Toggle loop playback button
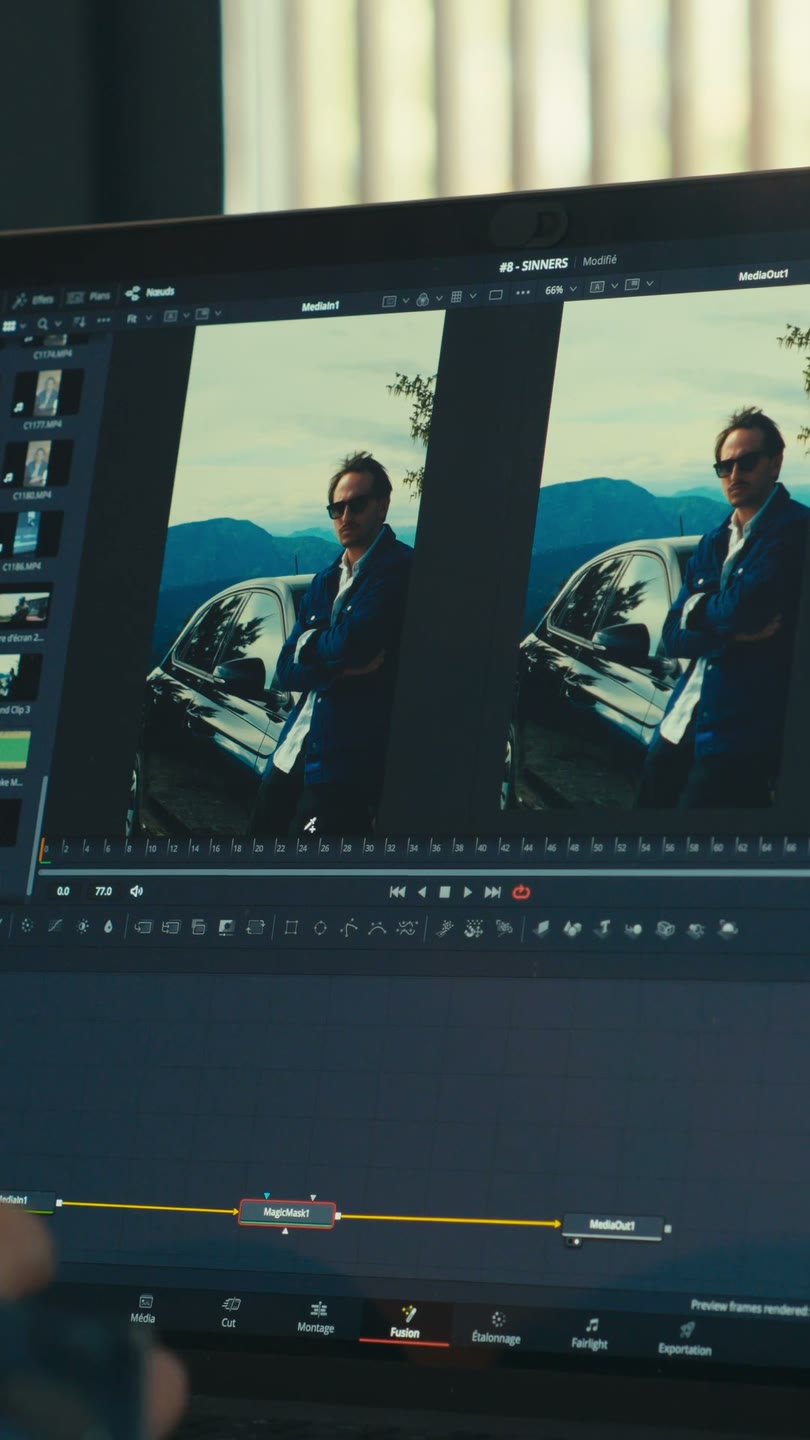 coord(521,892)
